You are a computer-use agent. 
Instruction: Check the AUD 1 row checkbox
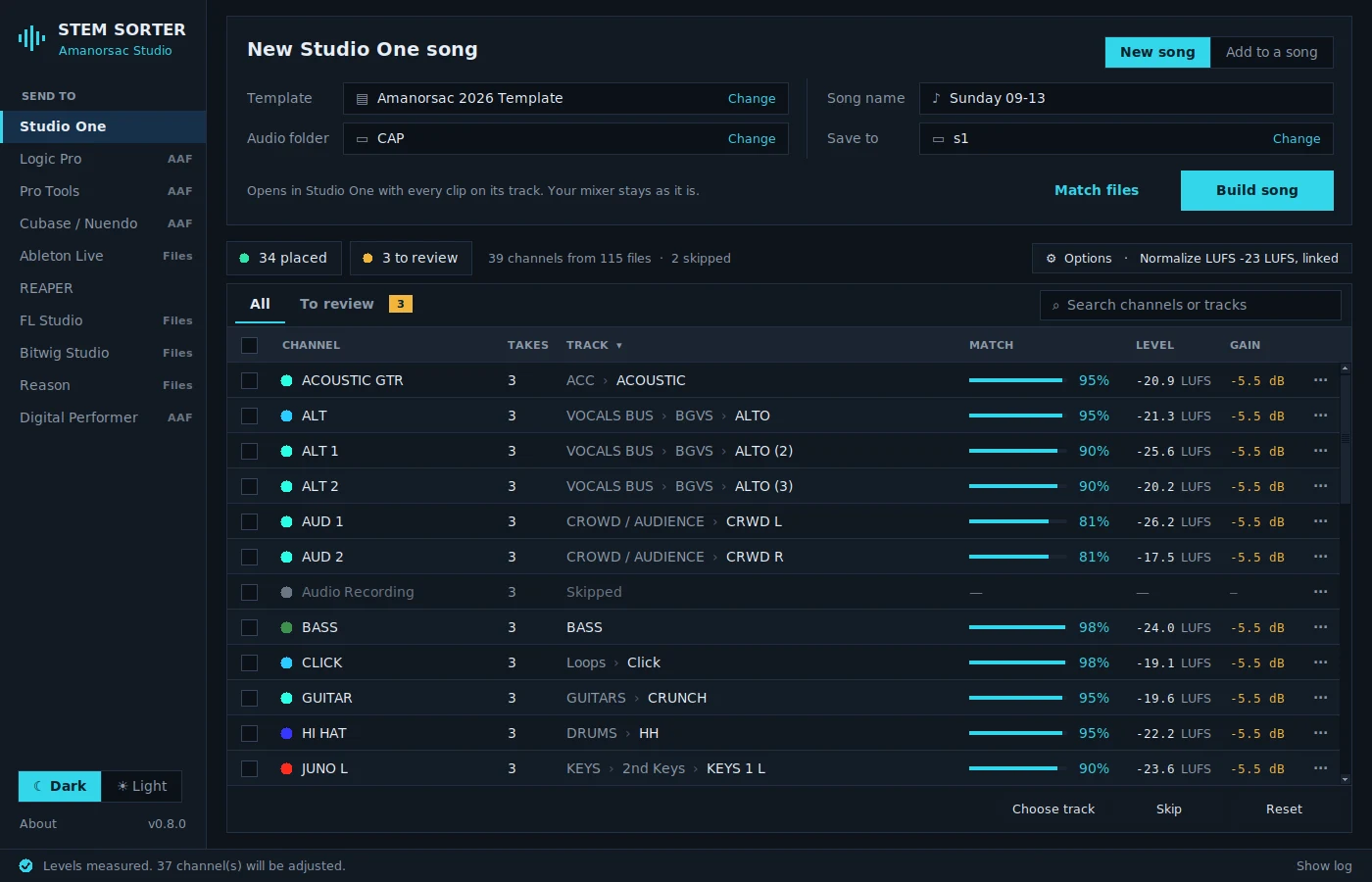[249, 521]
